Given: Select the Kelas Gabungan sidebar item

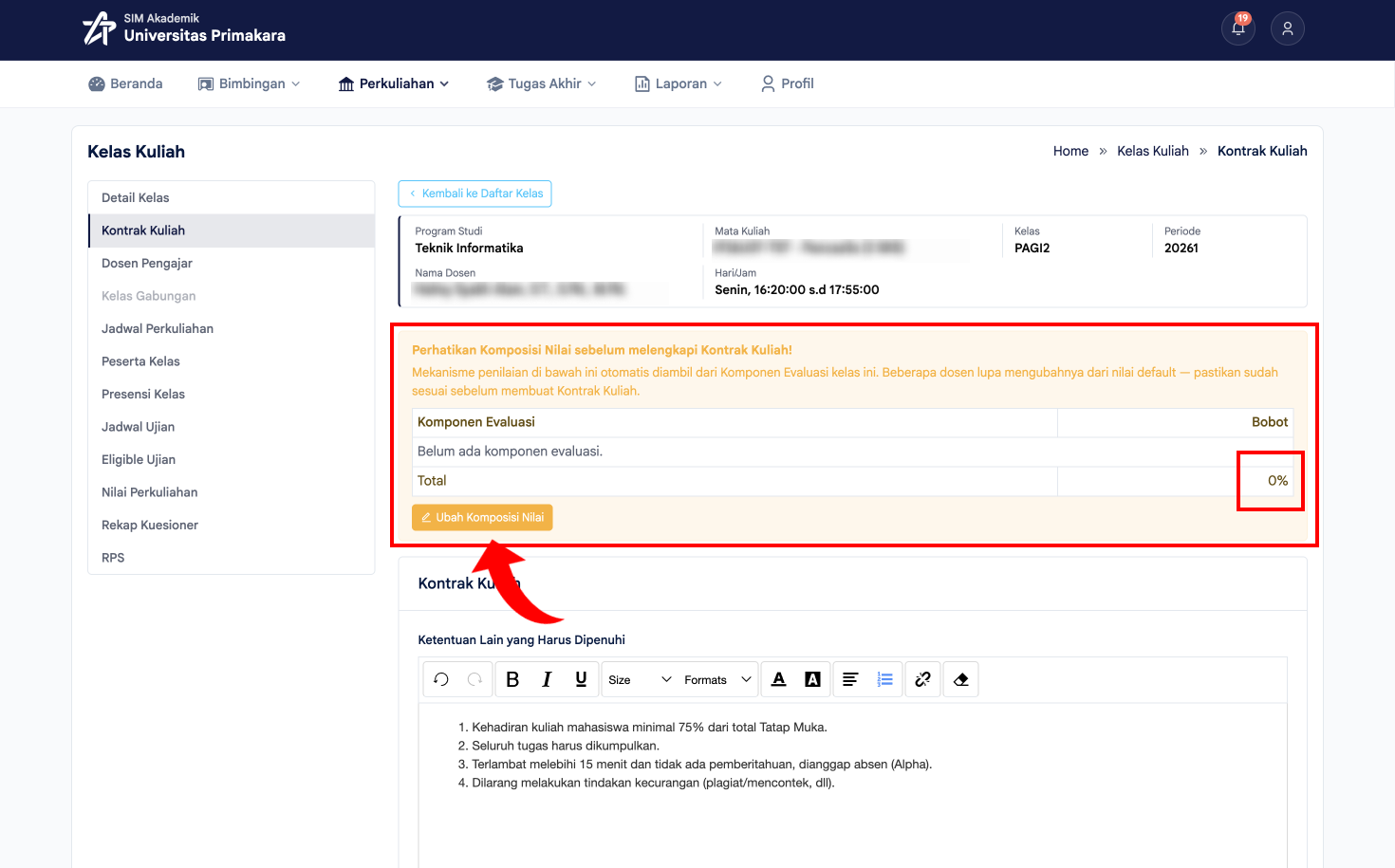Looking at the screenshot, I should coord(232,296).
